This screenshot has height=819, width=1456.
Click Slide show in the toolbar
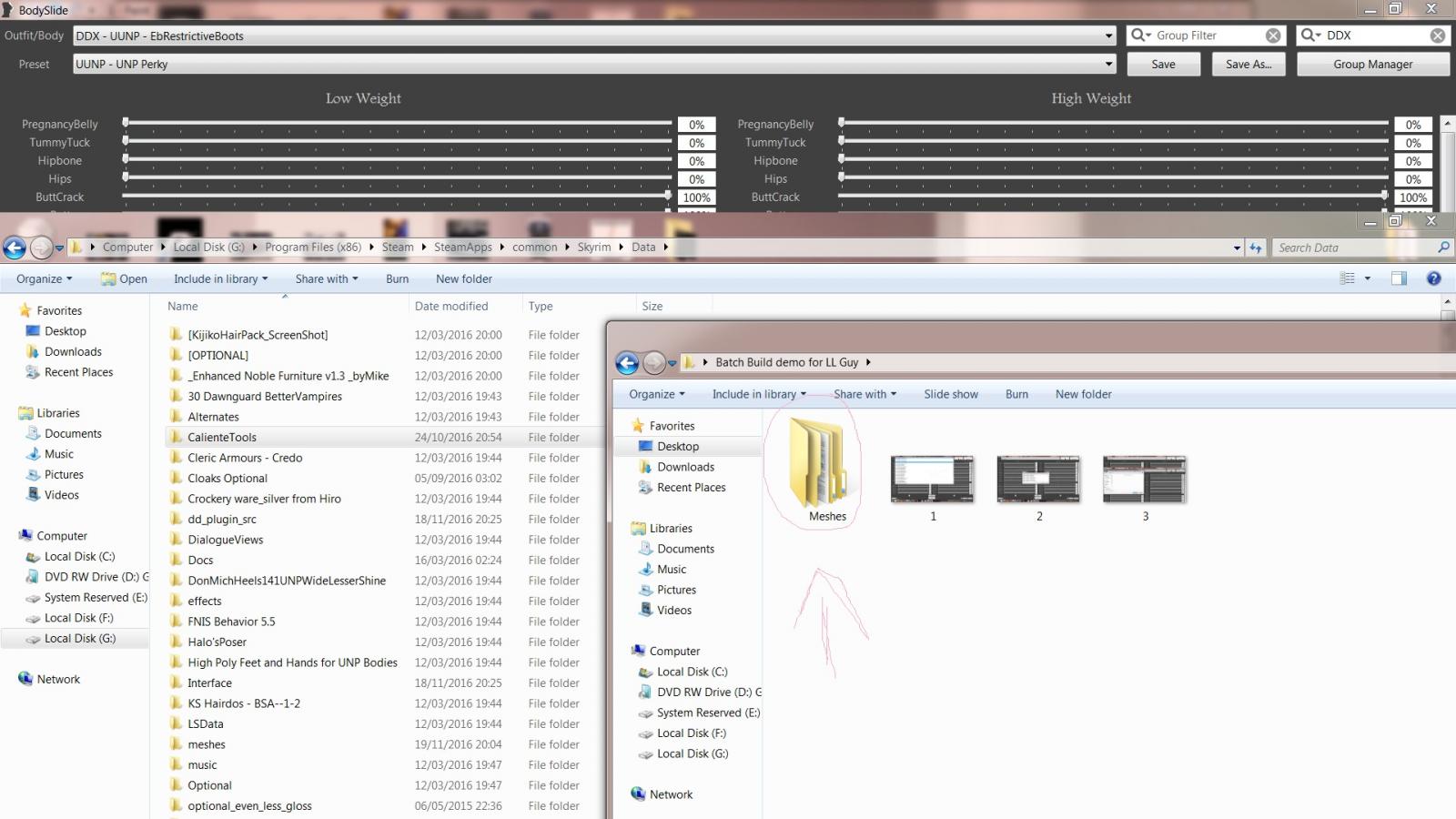[950, 394]
